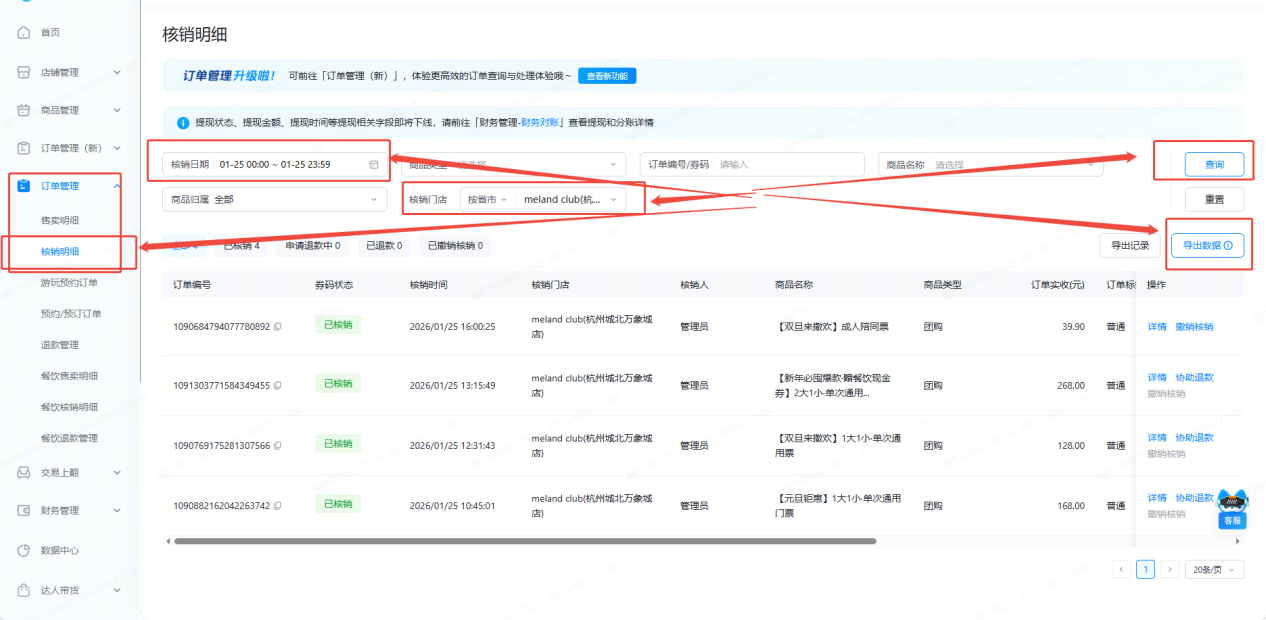Click the 首页 home icon in sidebar
Viewport: 1266px width, 620px height.
coord(24,33)
